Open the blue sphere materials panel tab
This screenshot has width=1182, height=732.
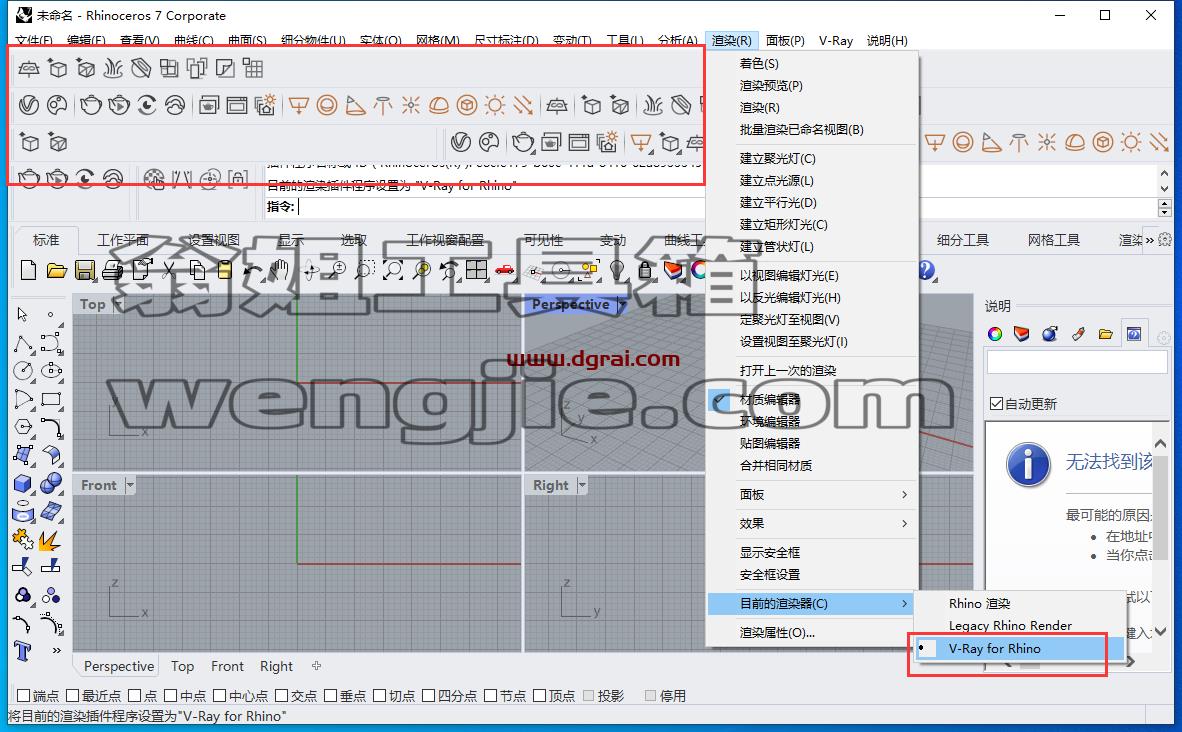[x=1049, y=334]
